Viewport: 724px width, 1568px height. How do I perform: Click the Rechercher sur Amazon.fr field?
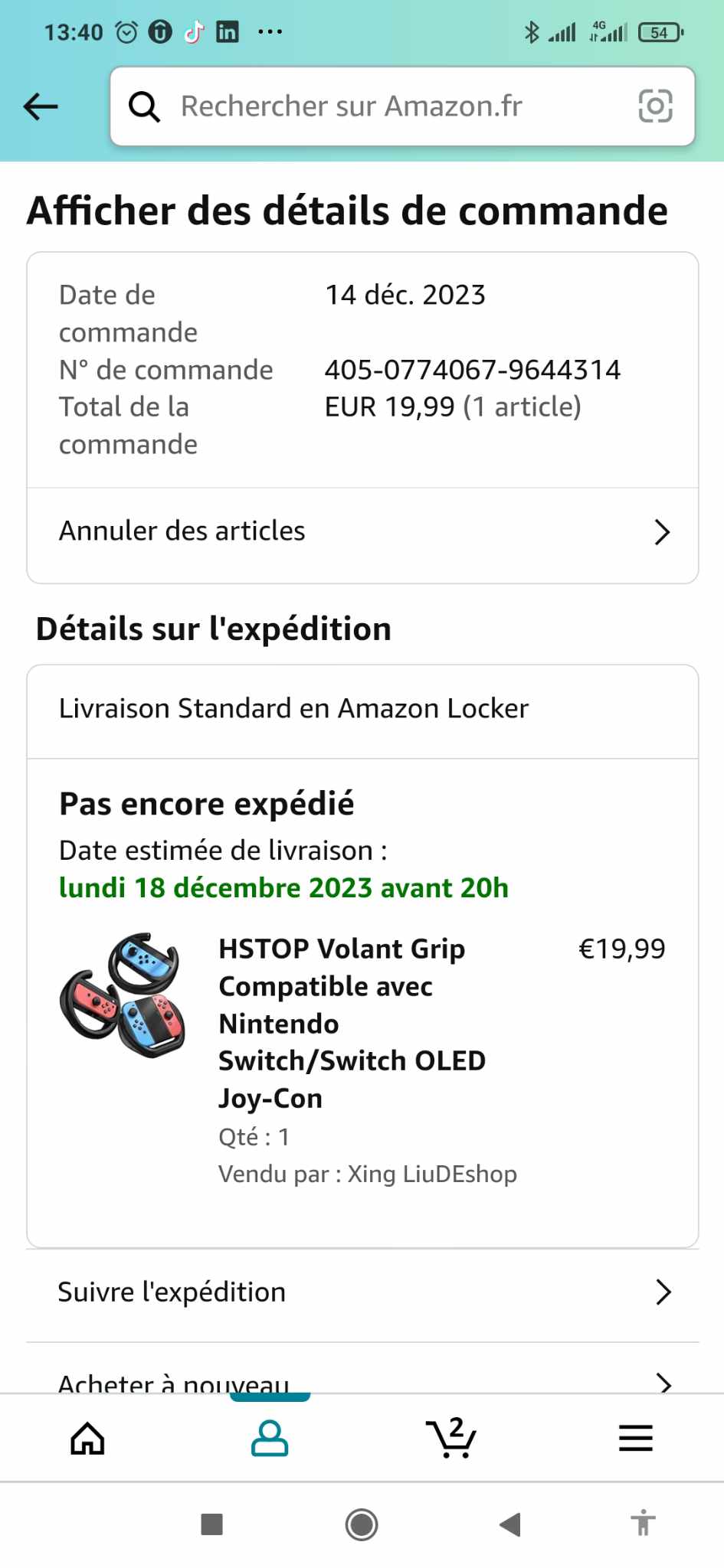pos(383,106)
